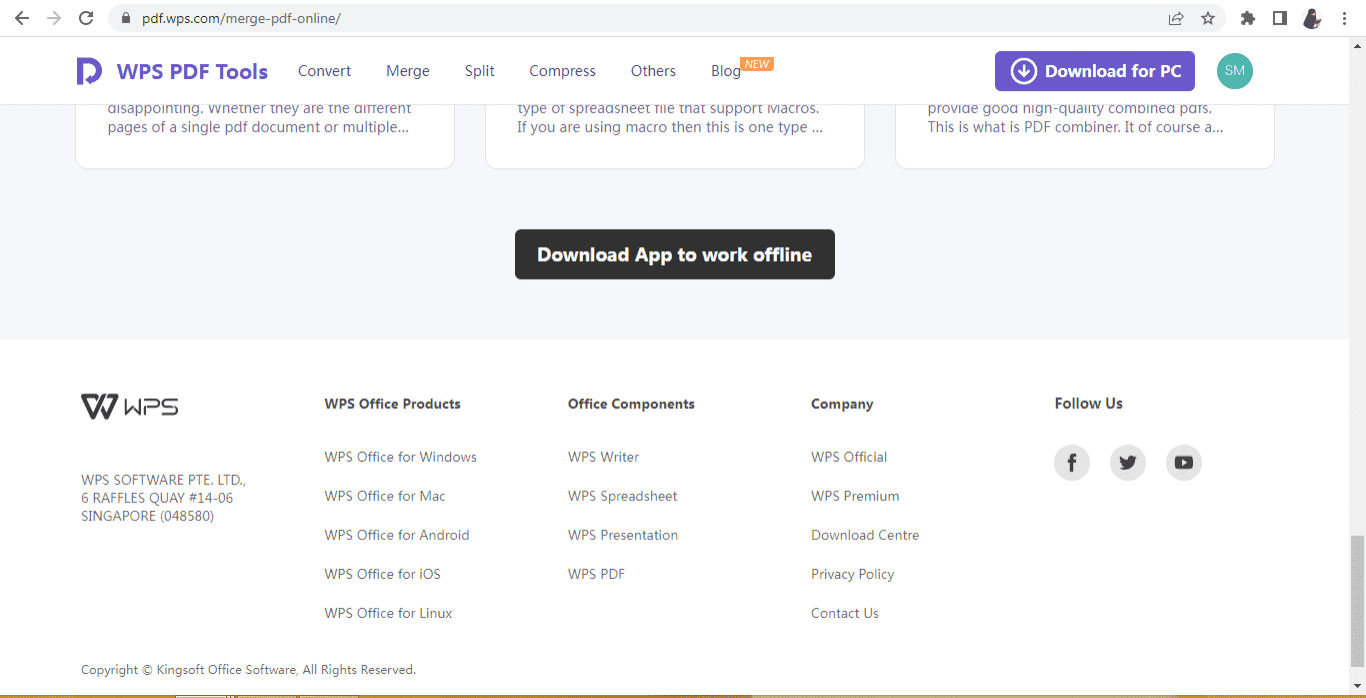Viewport: 1366px width, 698px height.
Task: Open WPS Office for Windows link
Action: click(x=400, y=457)
